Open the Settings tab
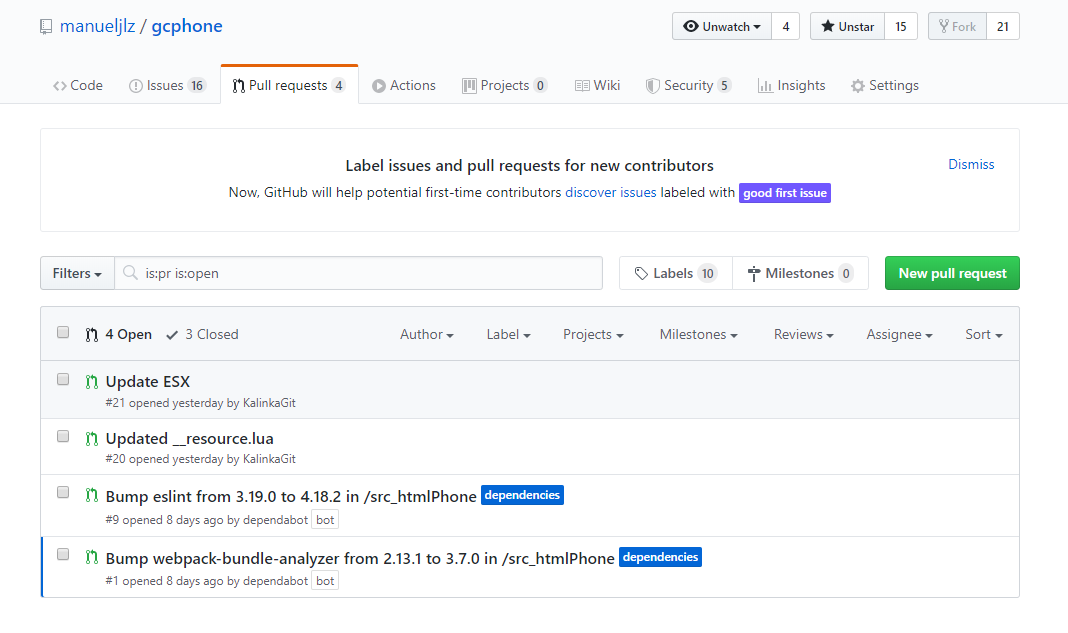The width and height of the screenshot is (1068, 633). [x=885, y=85]
